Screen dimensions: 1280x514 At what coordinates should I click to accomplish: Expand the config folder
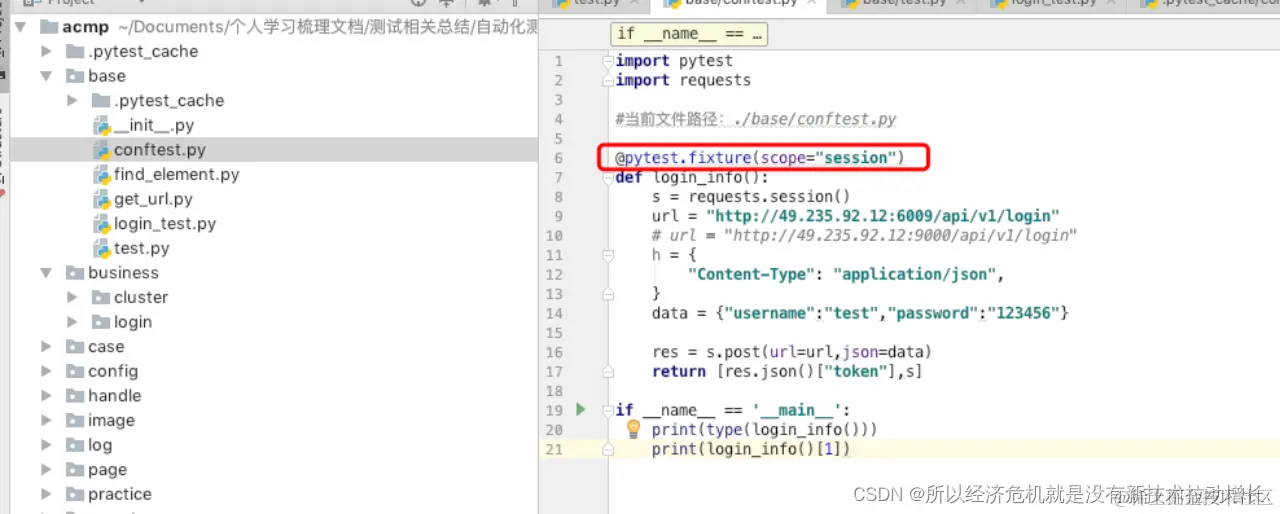(46, 371)
